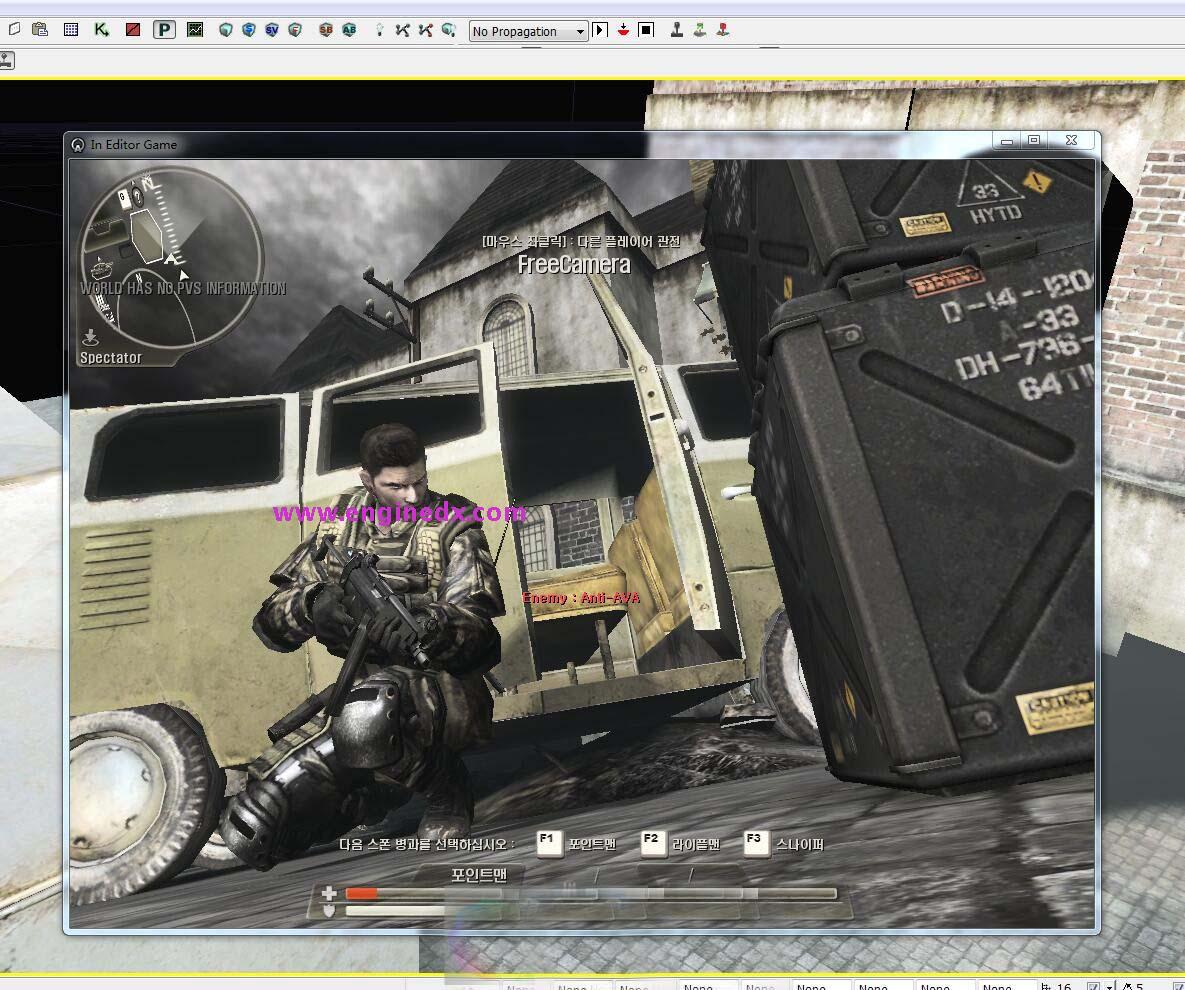Click the 포인트맨 tab above health bar
The width and height of the screenshot is (1185, 990).
(x=478, y=875)
